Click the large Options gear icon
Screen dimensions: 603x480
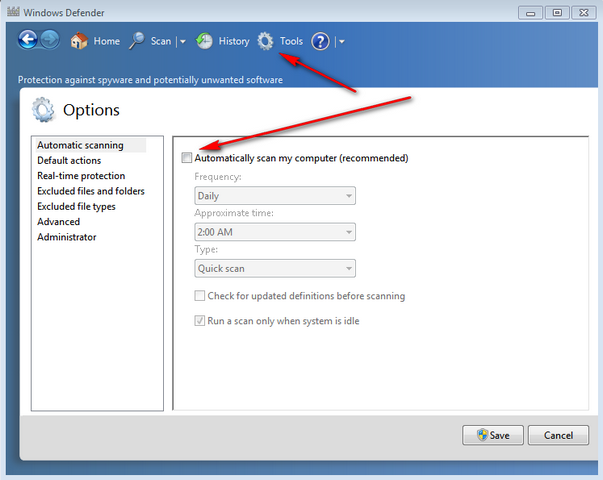click(43, 110)
